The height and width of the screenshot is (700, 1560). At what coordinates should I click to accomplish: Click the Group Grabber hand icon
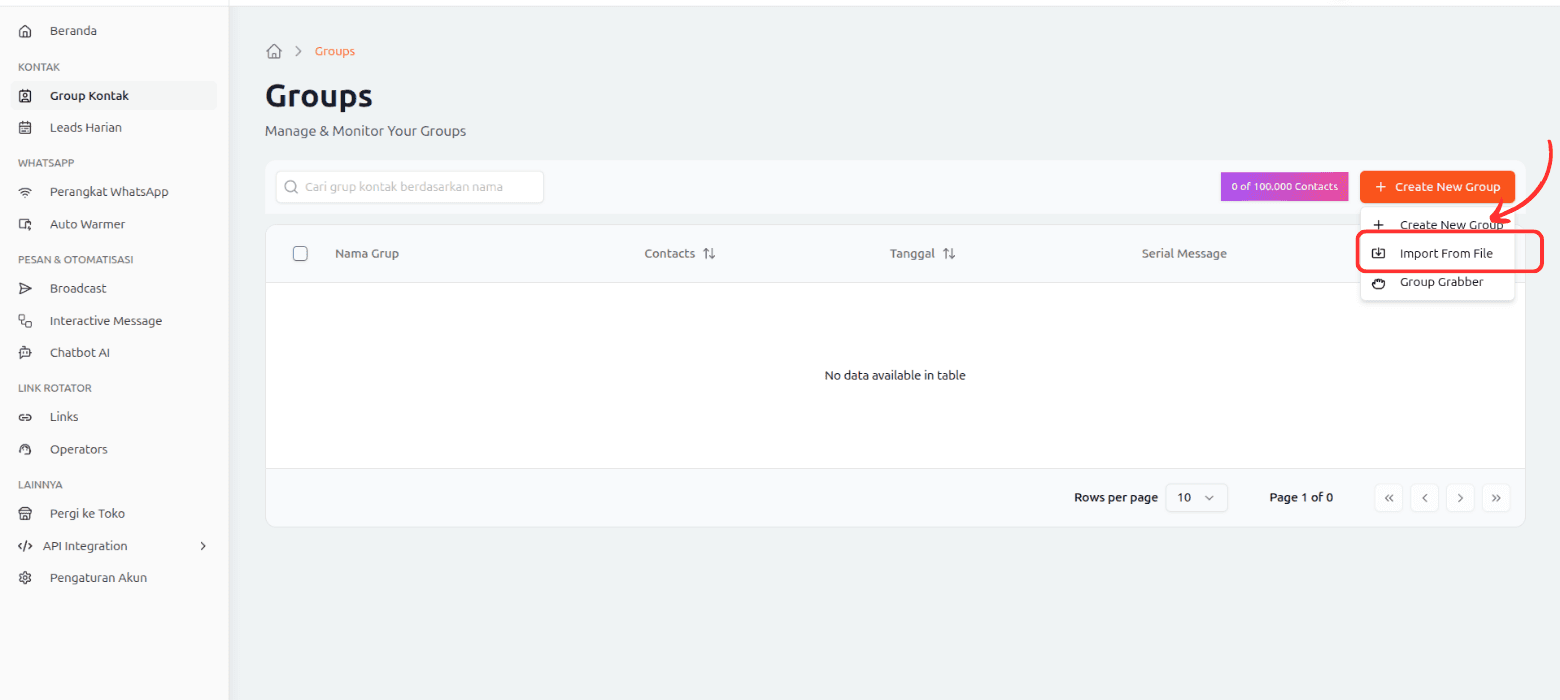coord(1378,282)
